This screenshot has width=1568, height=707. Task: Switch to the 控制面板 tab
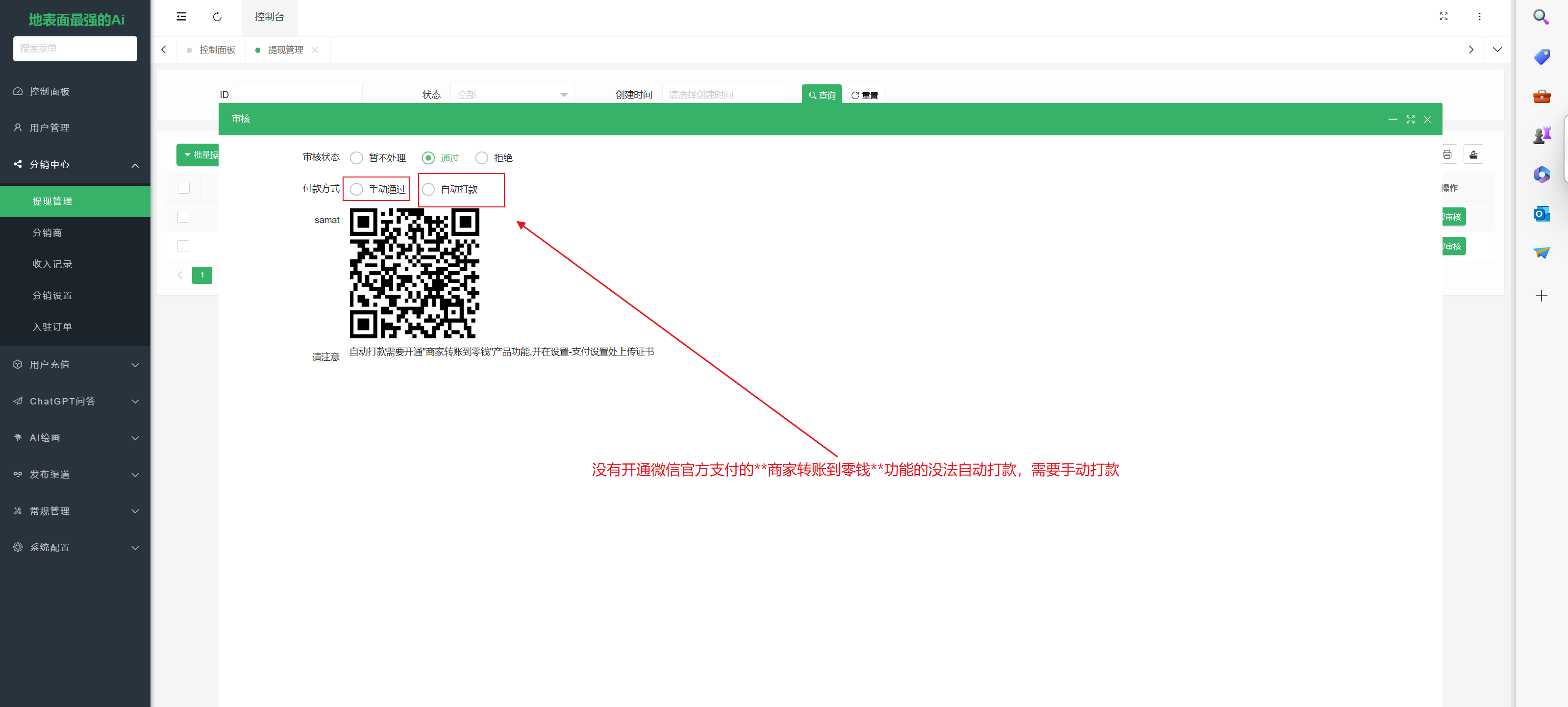211,50
